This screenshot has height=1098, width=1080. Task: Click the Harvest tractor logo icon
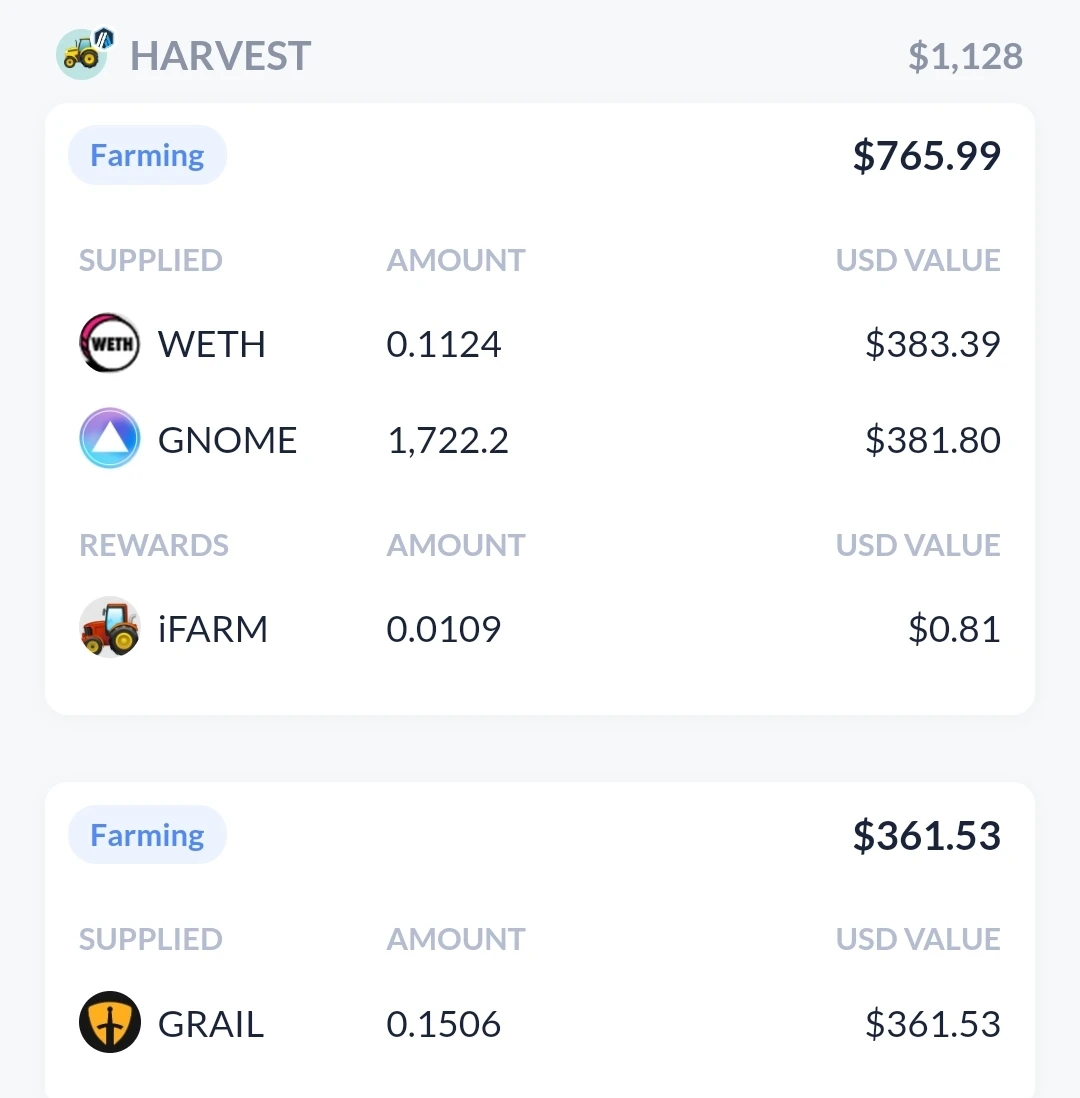point(81,55)
